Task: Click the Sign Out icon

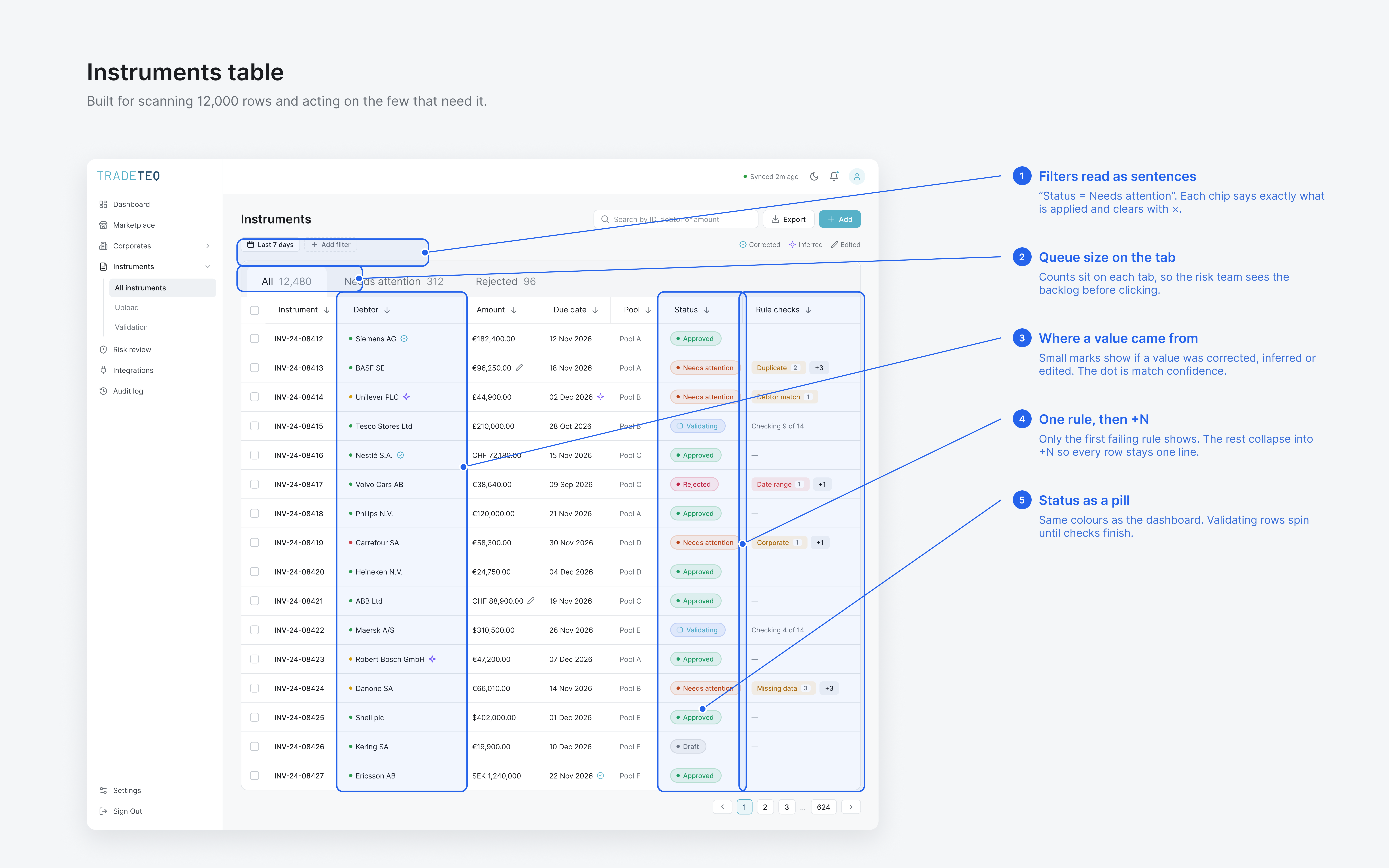Action: [x=103, y=811]
